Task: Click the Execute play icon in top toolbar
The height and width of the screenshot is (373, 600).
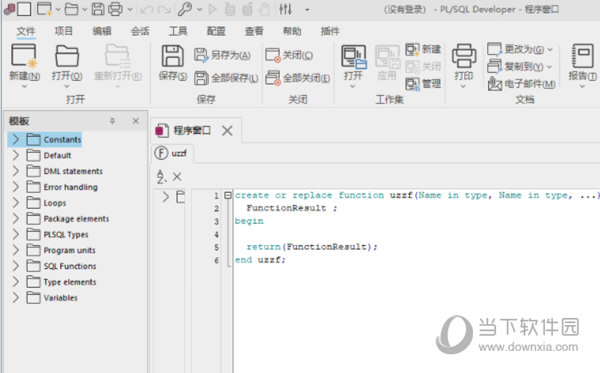Action: tap(212, 9)
